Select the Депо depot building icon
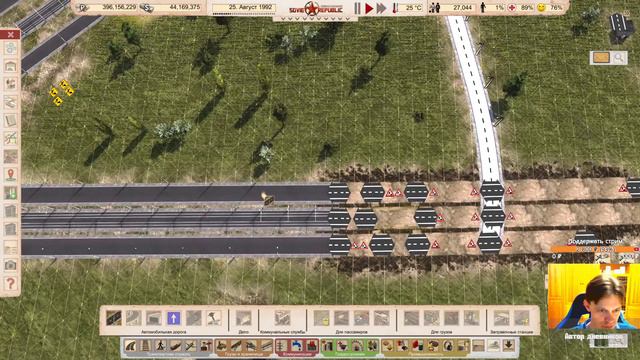Image resolution: width=640 pixels, height=360 pixels. tap(244, 318)
